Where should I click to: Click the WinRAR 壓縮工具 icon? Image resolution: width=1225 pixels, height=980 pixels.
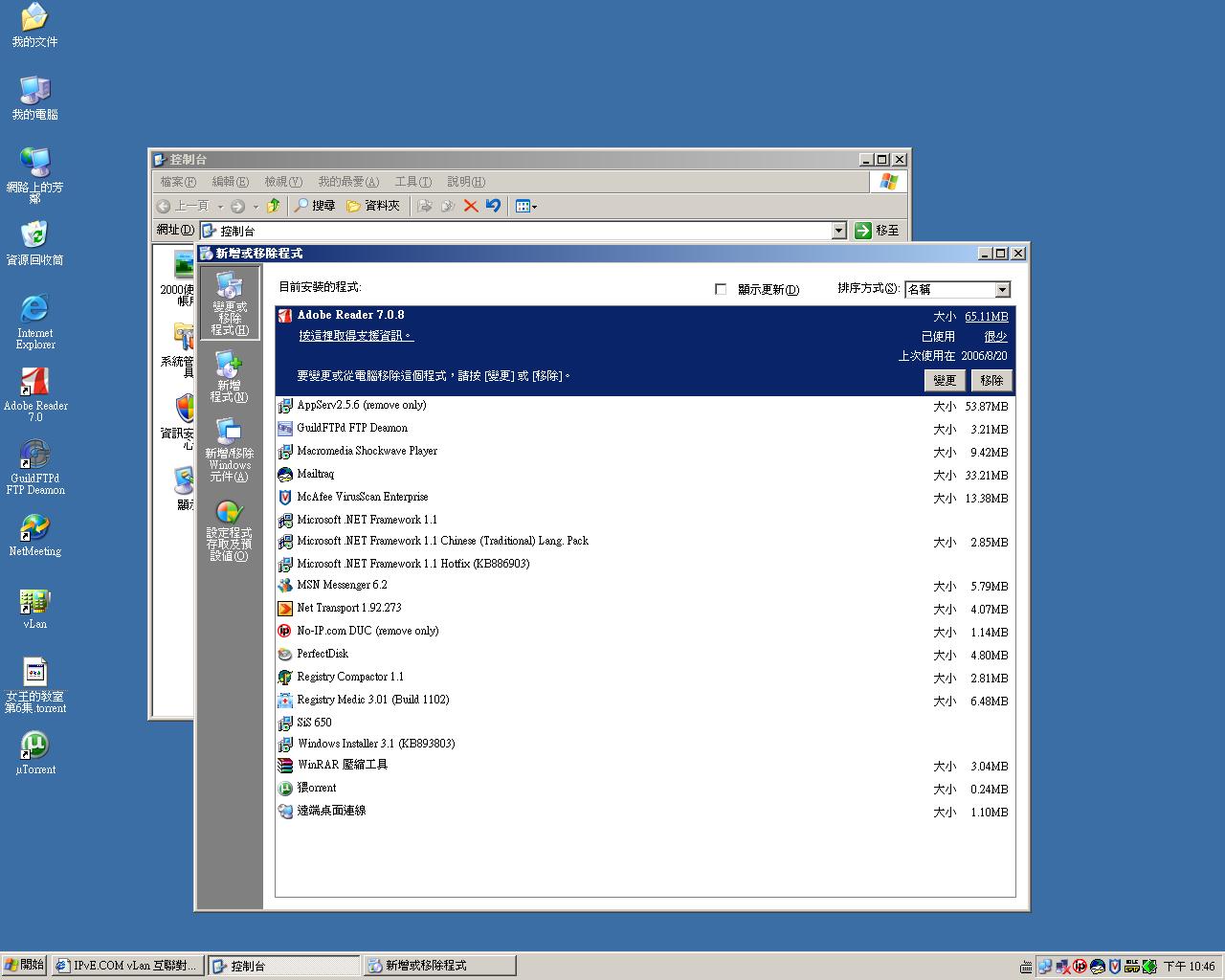pos(284,766)
